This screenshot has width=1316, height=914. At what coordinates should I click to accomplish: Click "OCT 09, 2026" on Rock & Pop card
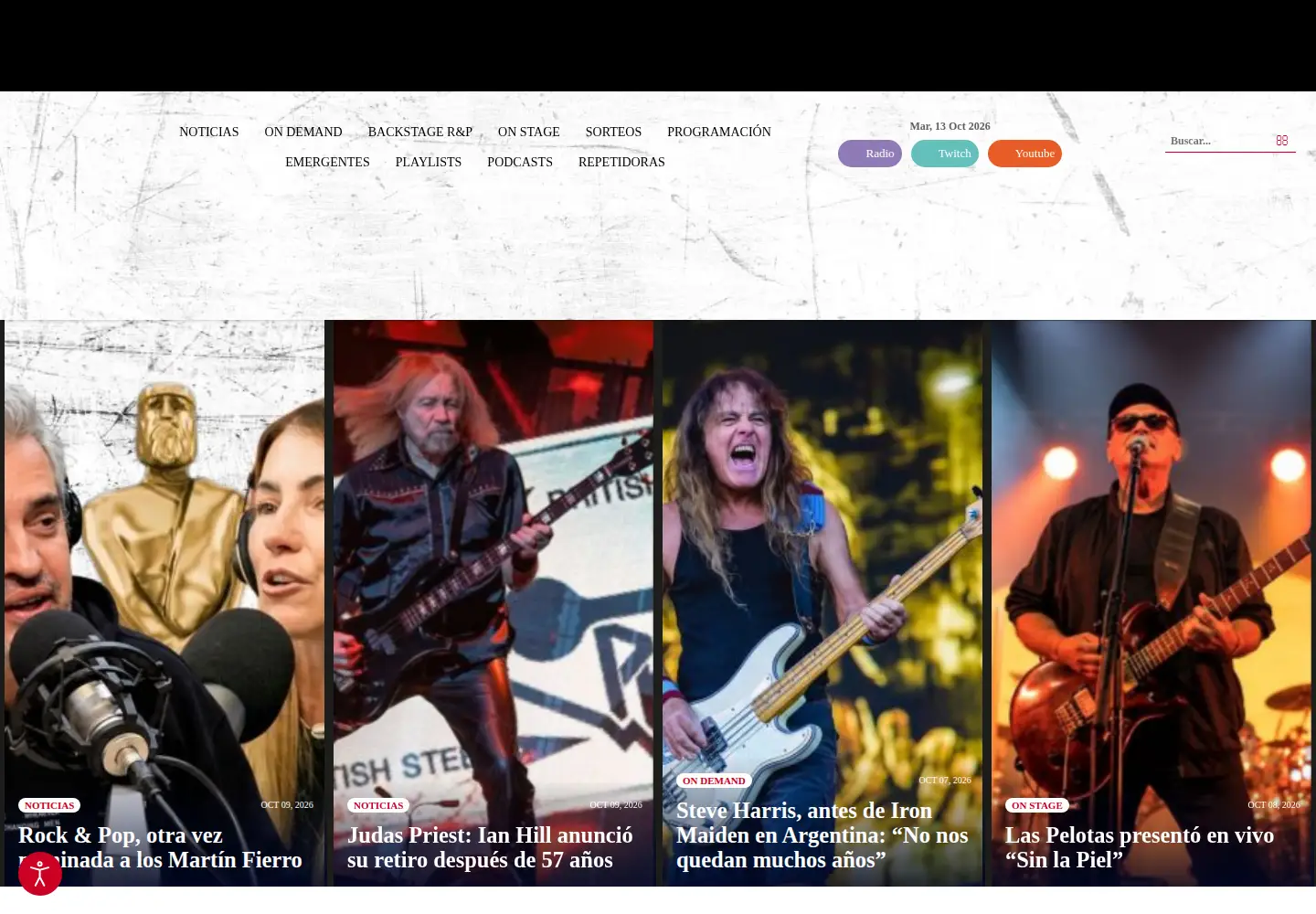[287, 805]
